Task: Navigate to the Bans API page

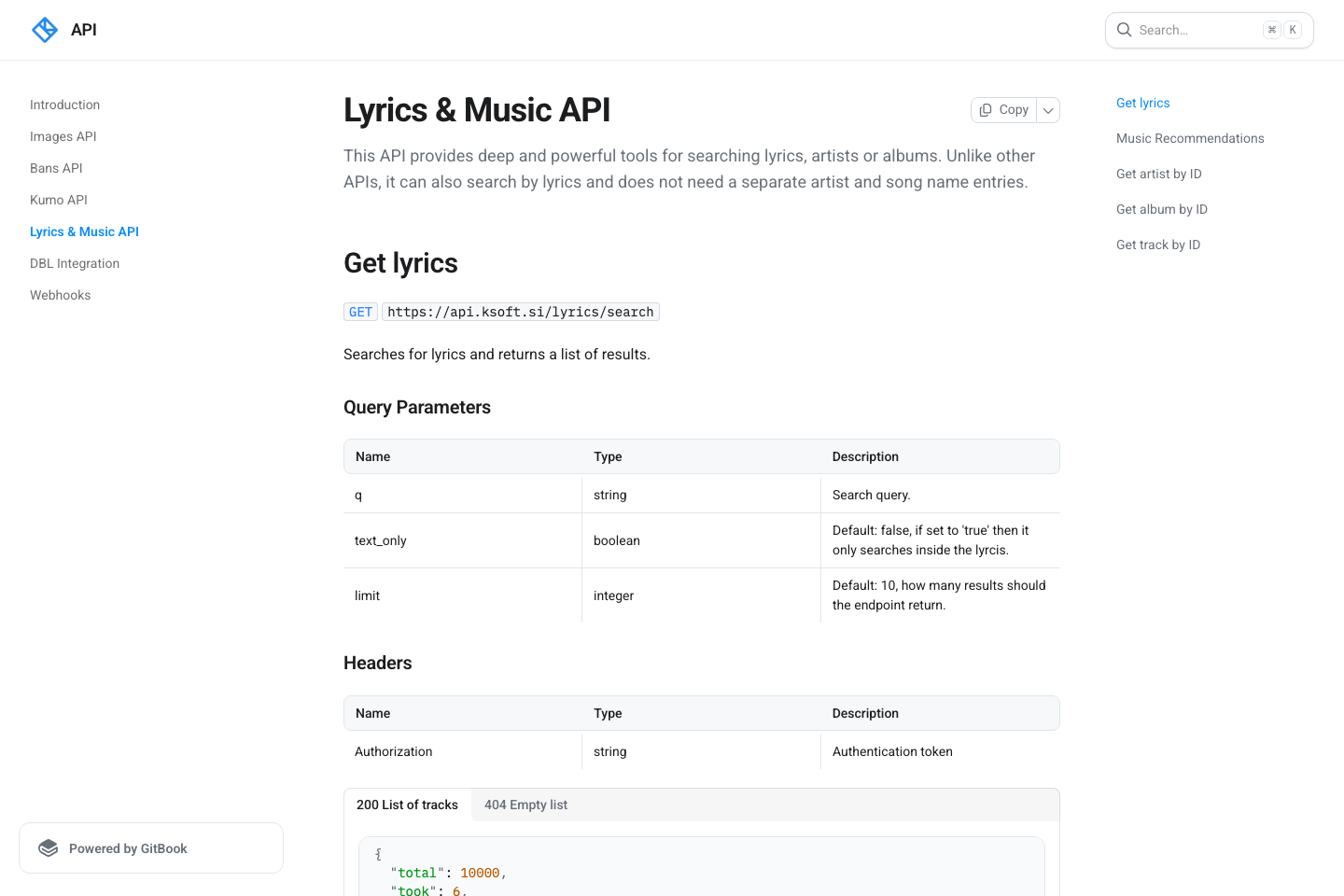Action: (56, 168)
